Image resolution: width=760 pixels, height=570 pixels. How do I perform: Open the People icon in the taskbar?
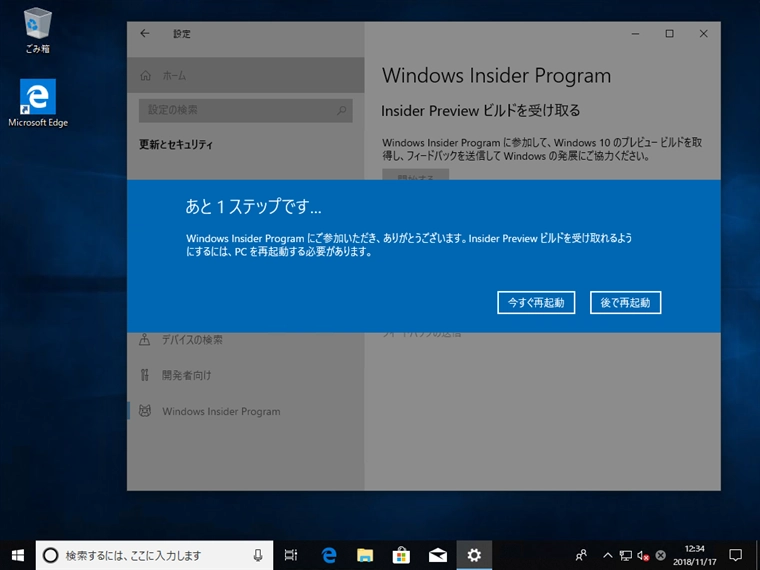[581, 555]
